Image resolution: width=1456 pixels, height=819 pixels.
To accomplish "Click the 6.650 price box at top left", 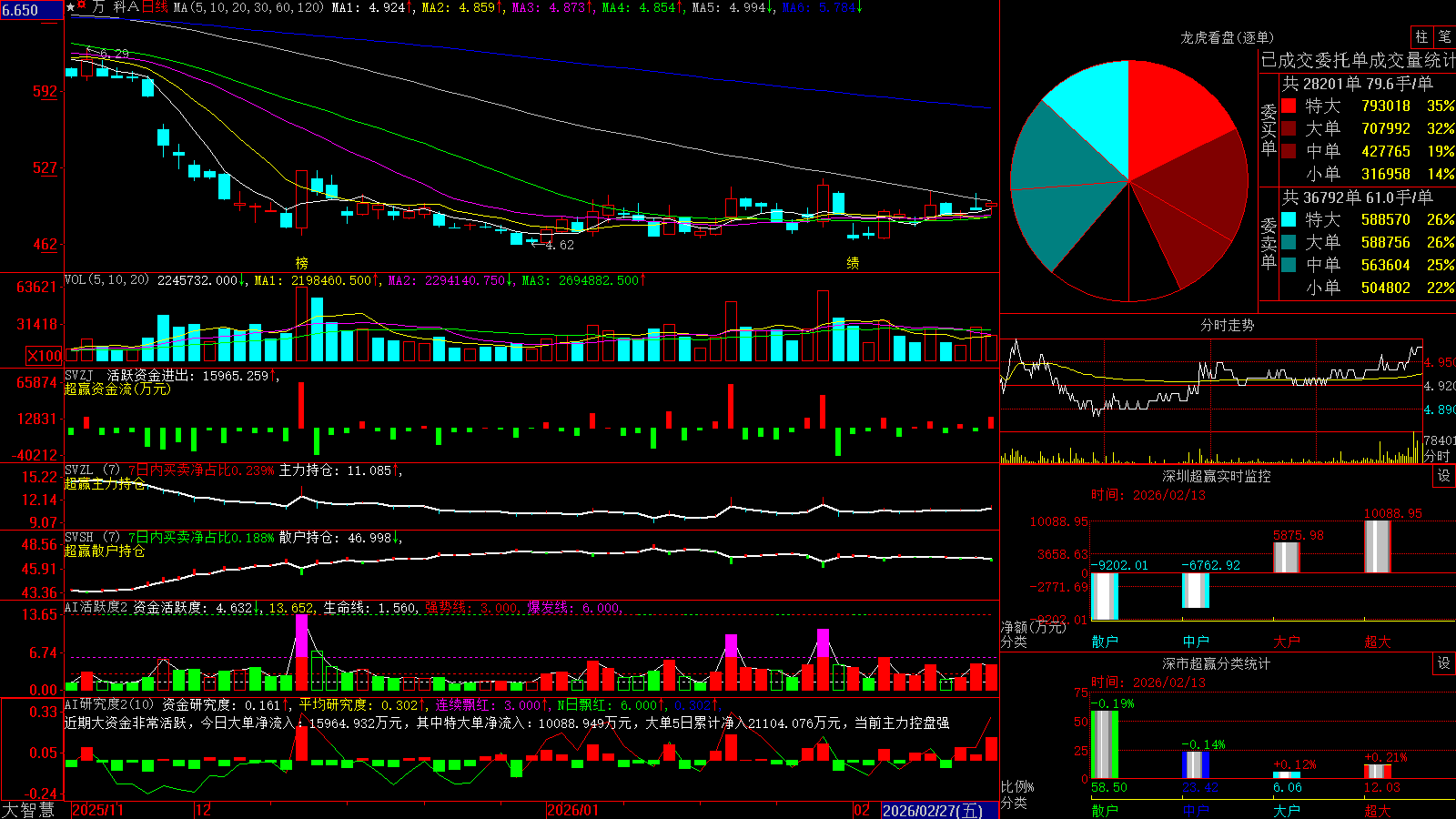I will click(32, 10).
